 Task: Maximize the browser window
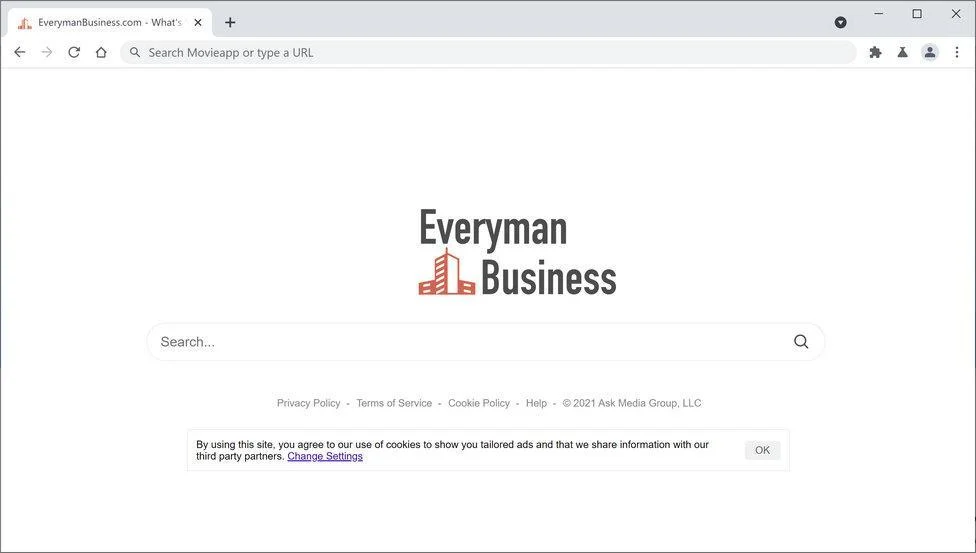[x=917, y=14]
